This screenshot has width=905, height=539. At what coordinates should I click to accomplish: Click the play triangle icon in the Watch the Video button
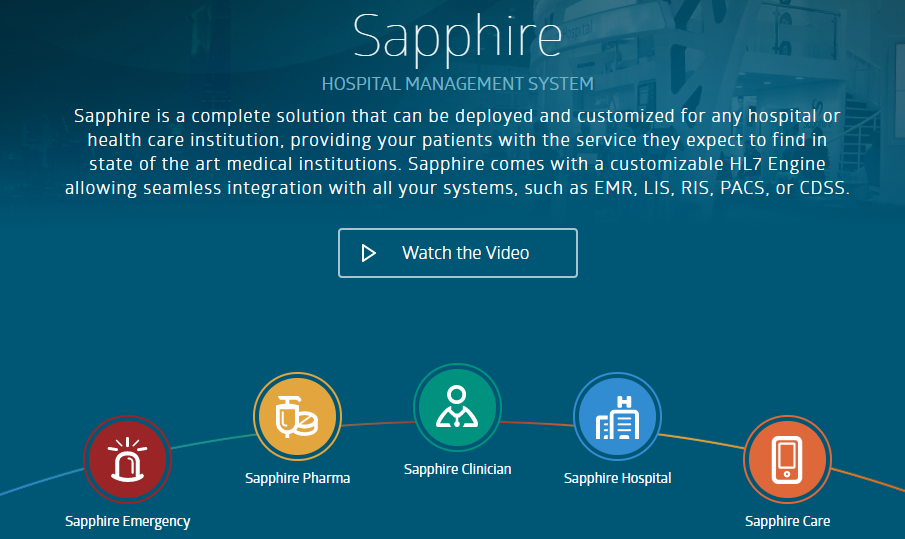[x=369, y=253]
